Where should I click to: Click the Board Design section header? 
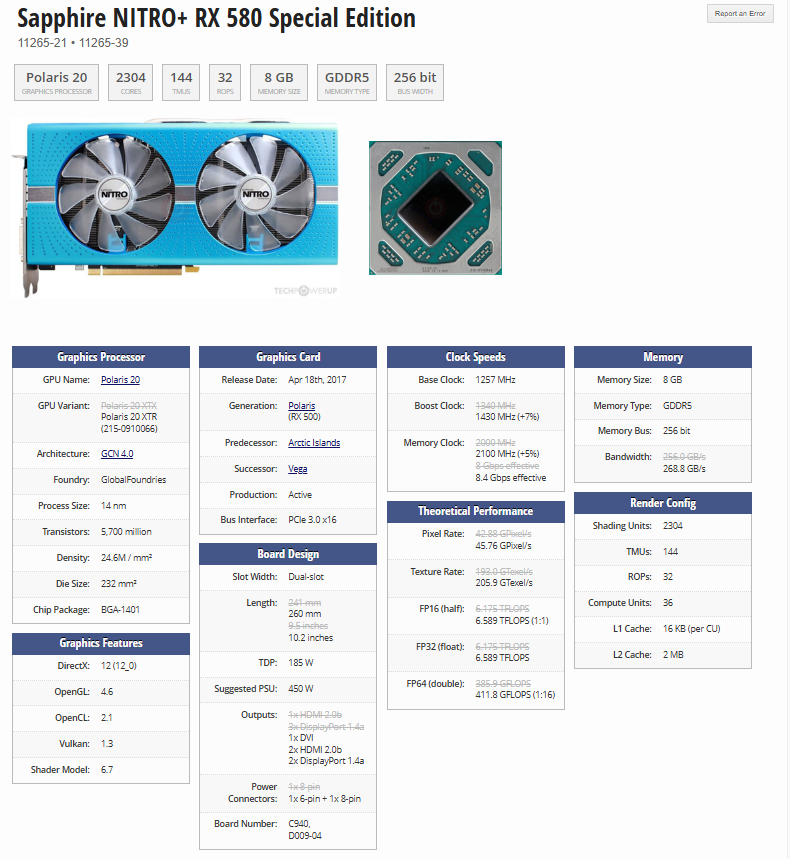(x=288, y=554)
